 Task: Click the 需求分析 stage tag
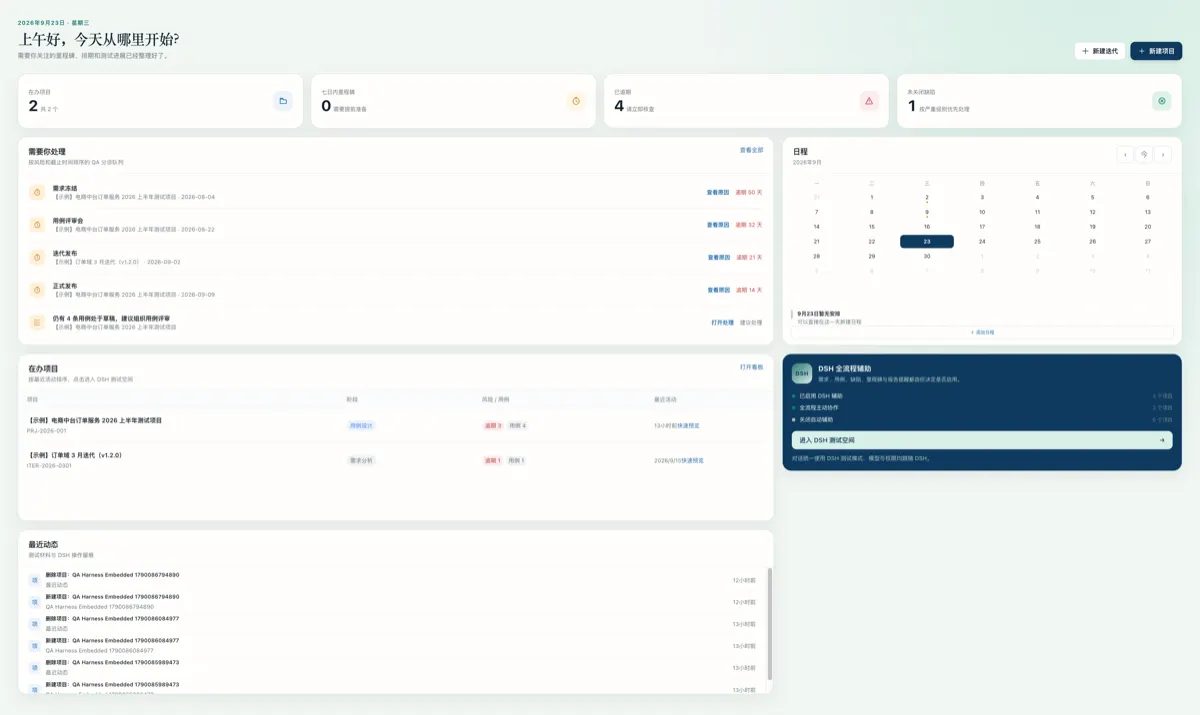tap(361, 460)
